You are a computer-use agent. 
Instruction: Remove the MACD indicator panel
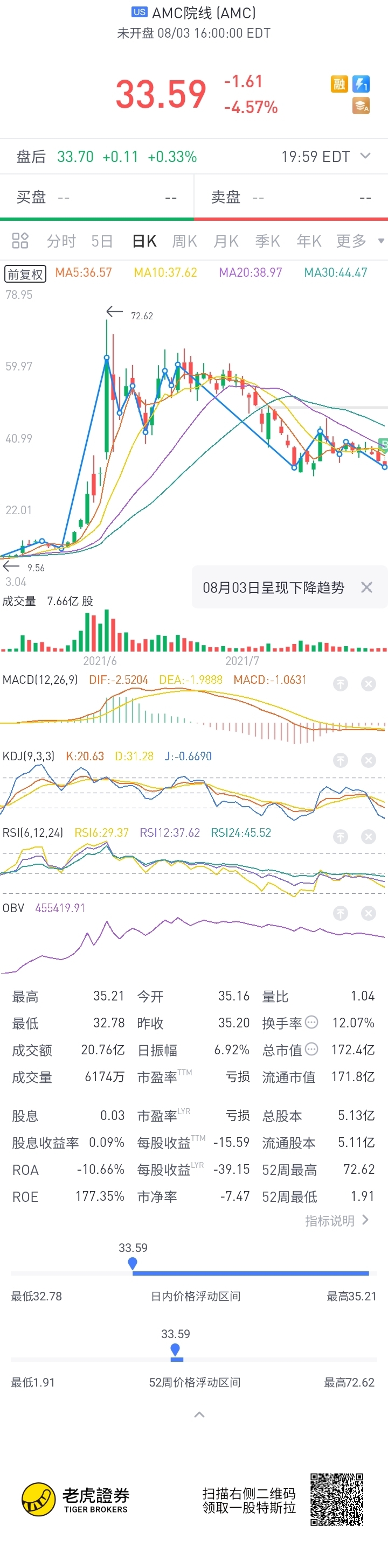click(x=369, y=684)
